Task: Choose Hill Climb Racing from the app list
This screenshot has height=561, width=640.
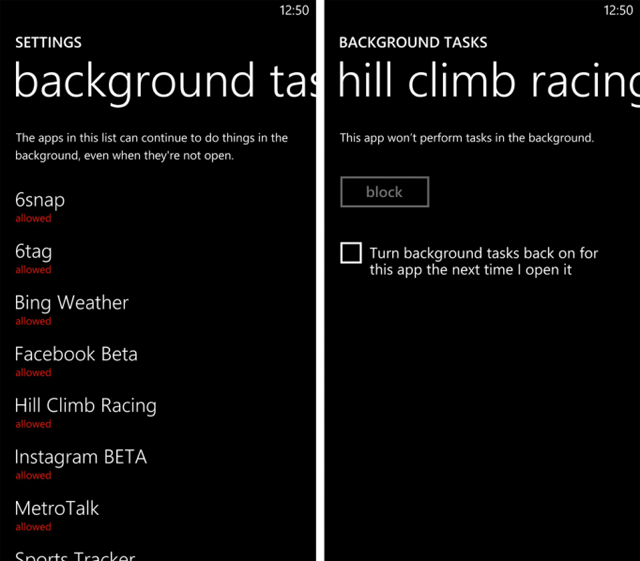Action: 85,406
